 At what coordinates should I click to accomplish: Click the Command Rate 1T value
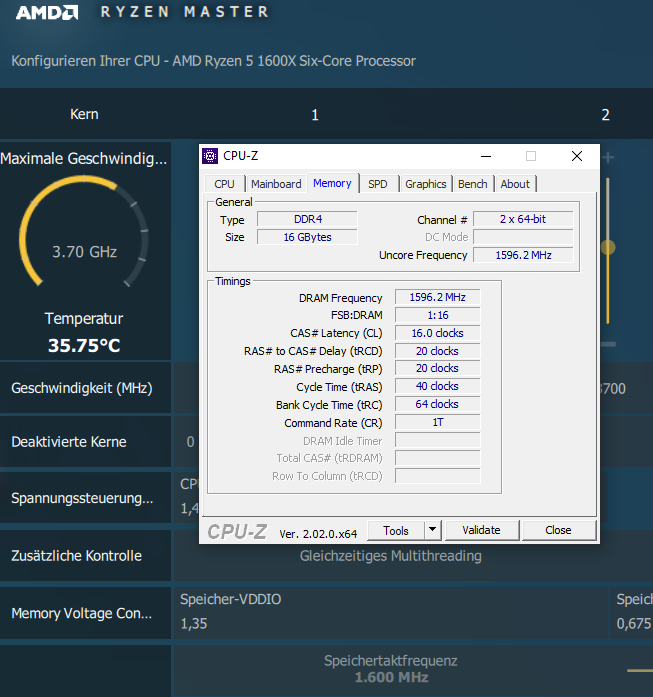tap(437, 422)
